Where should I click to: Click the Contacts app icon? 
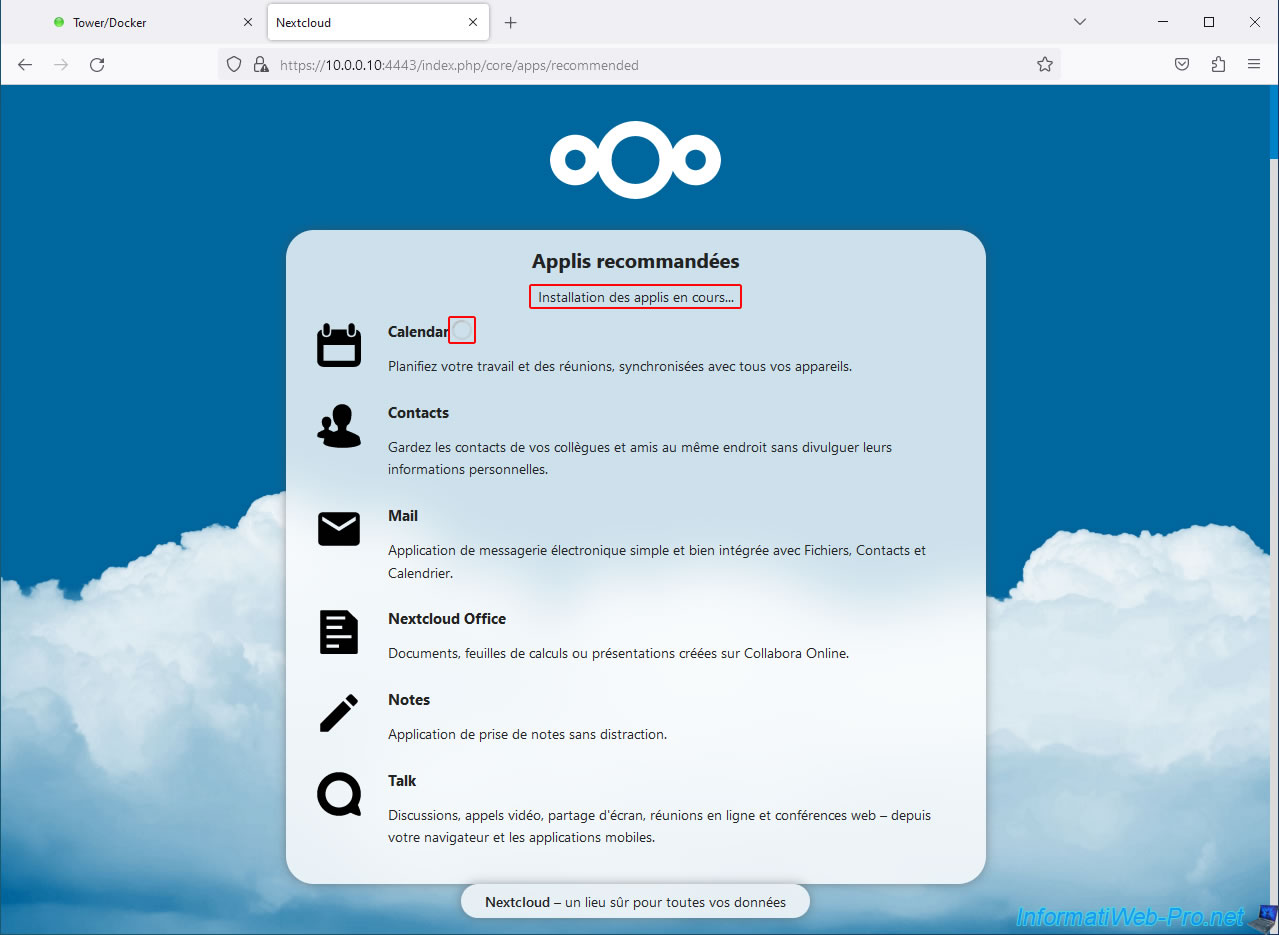(x=339, y=427)
